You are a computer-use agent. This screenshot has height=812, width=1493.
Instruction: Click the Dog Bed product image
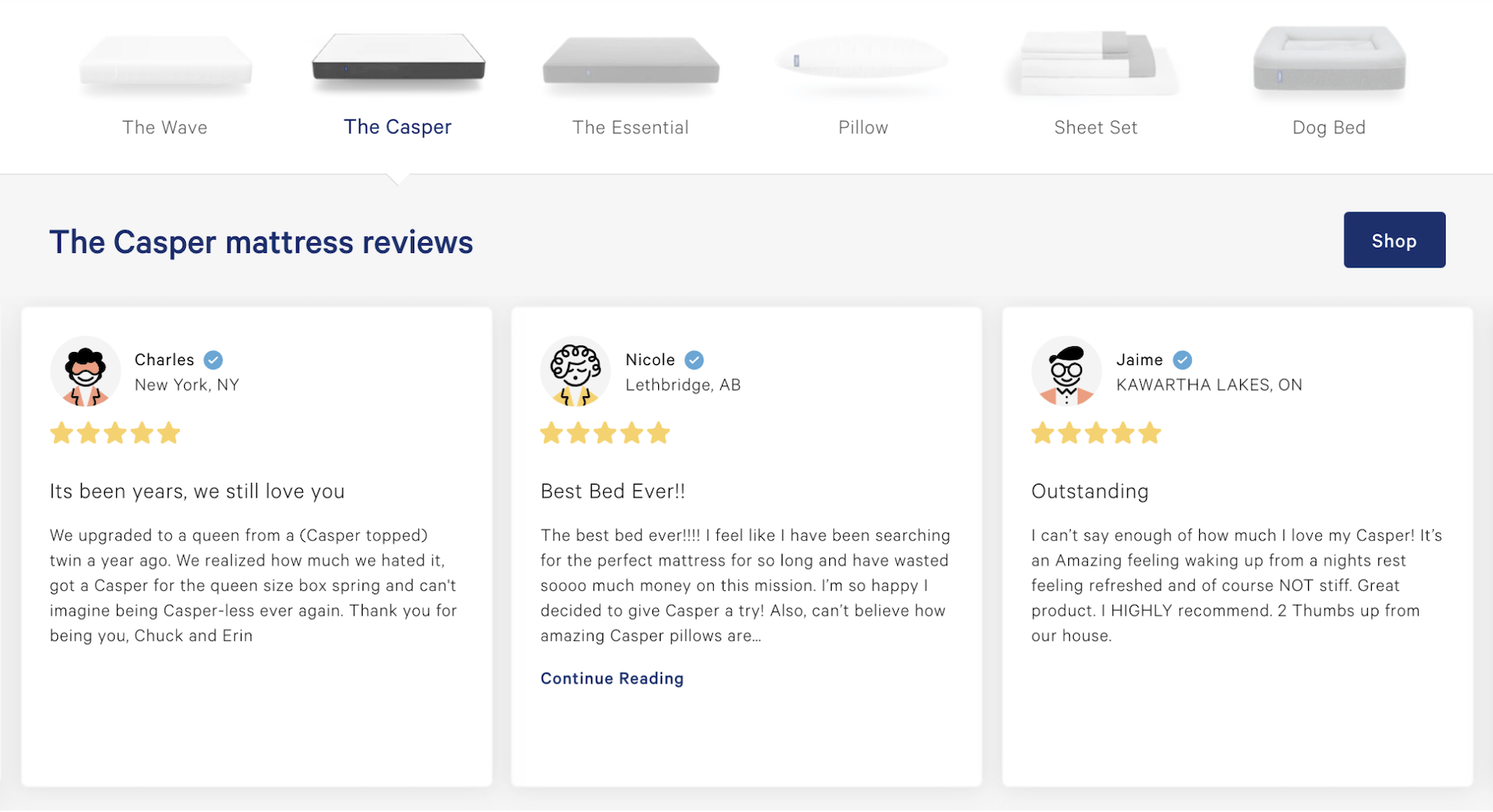1328,59
